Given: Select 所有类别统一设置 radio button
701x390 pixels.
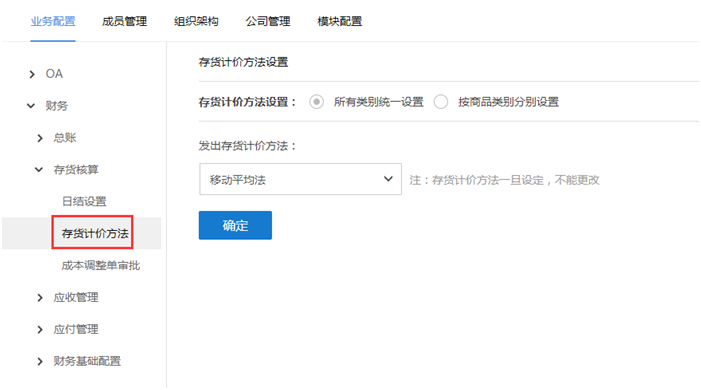Looking at the screenshot, I should [317, 102].
